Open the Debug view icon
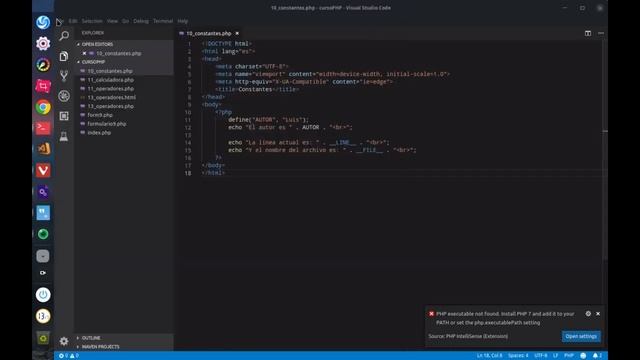The width and height of the screenshot is (640, 360). tap(64, 96)
